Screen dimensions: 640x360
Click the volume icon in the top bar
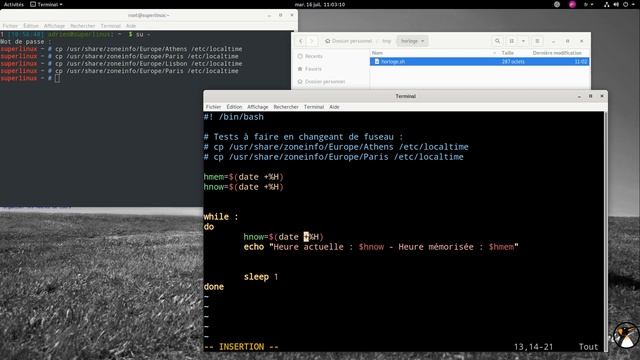coord(616,4)
